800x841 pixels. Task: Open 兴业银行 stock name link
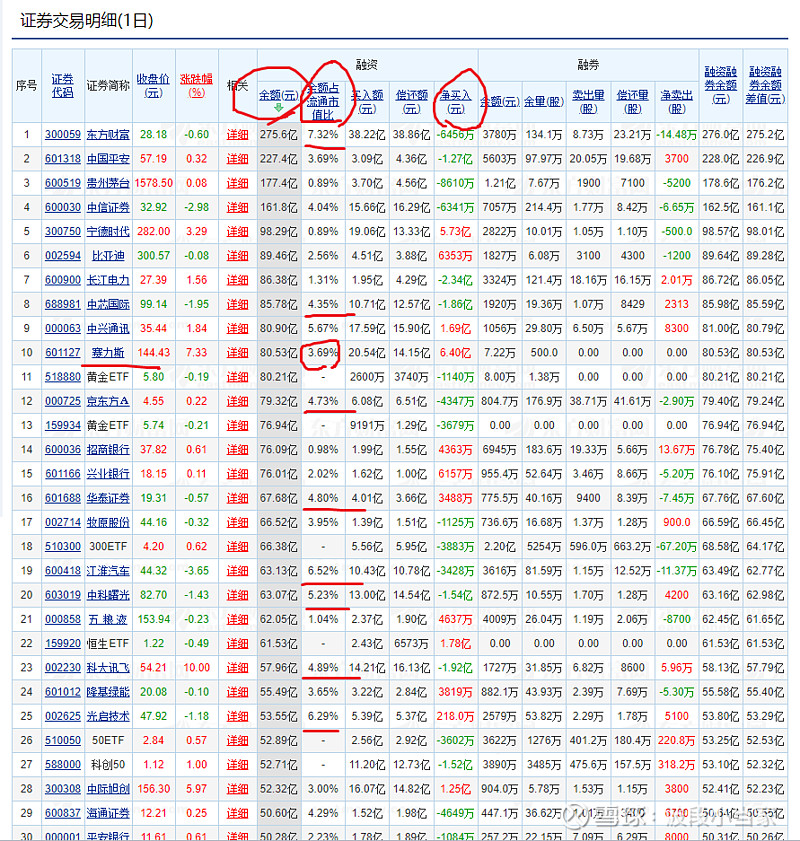coord(108,474)
